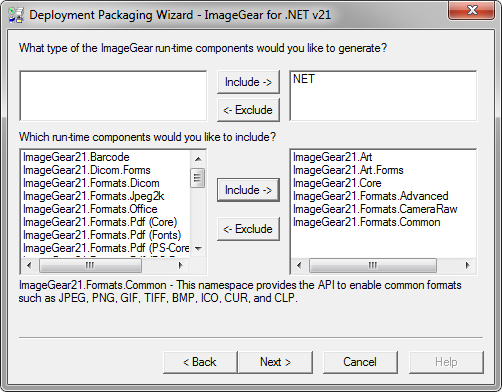Click the disabled Help button
Screen dimensions: 502x392
446,362
